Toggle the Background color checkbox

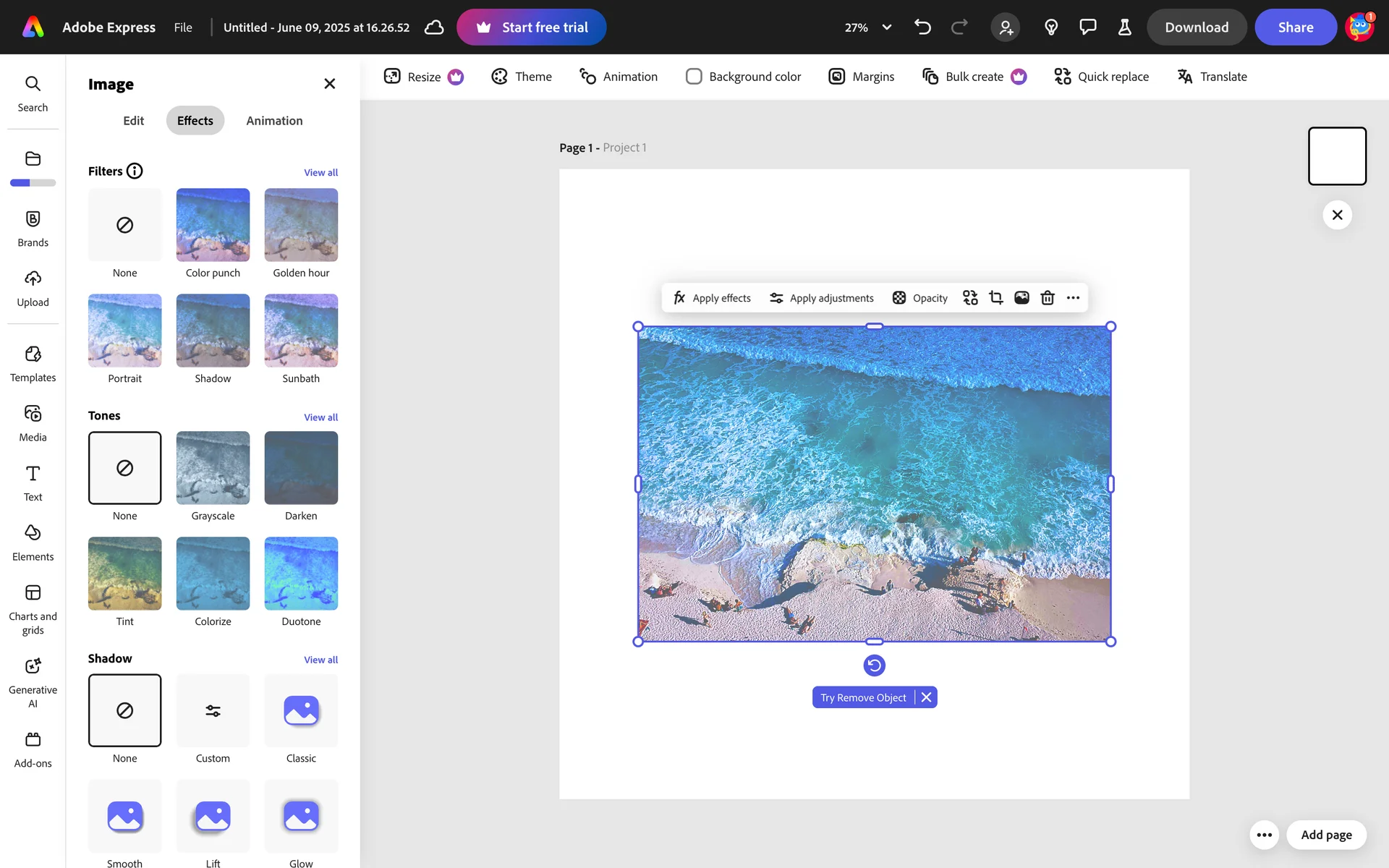694,77
